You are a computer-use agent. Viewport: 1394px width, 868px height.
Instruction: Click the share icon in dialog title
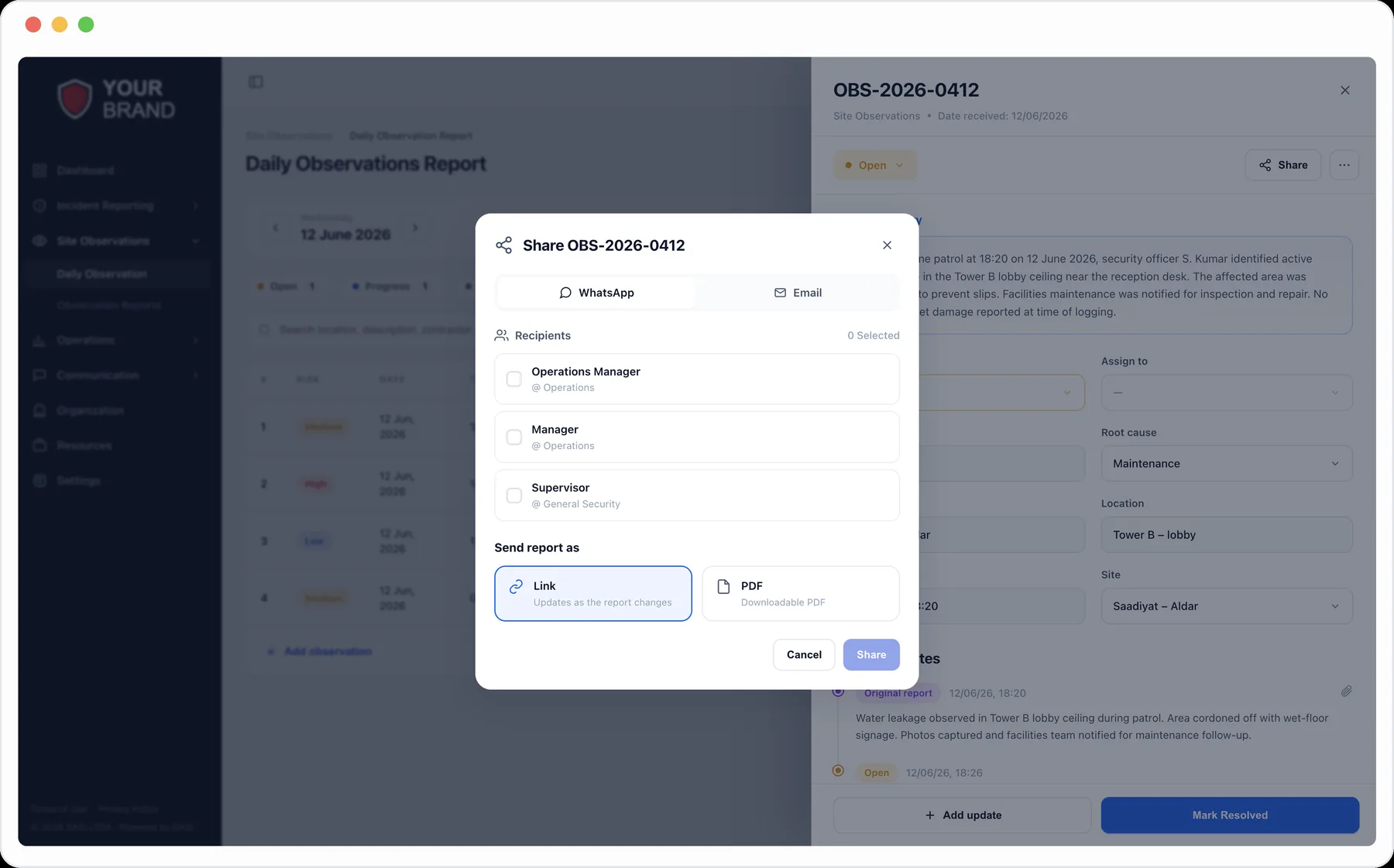click(504, 245)
